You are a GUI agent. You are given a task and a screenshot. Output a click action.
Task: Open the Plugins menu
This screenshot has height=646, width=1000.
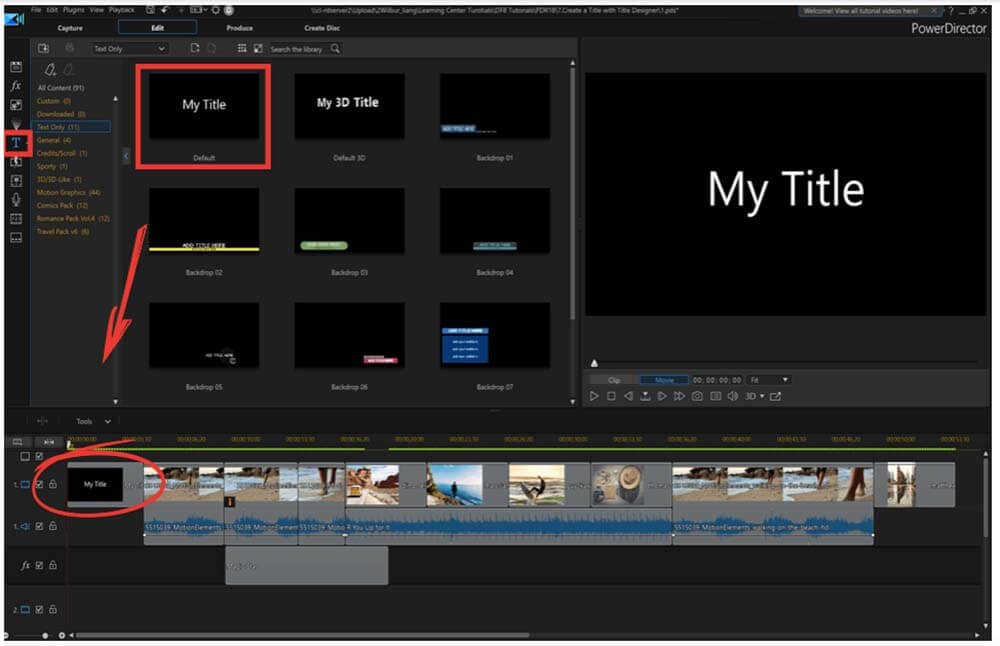point(73,10)
